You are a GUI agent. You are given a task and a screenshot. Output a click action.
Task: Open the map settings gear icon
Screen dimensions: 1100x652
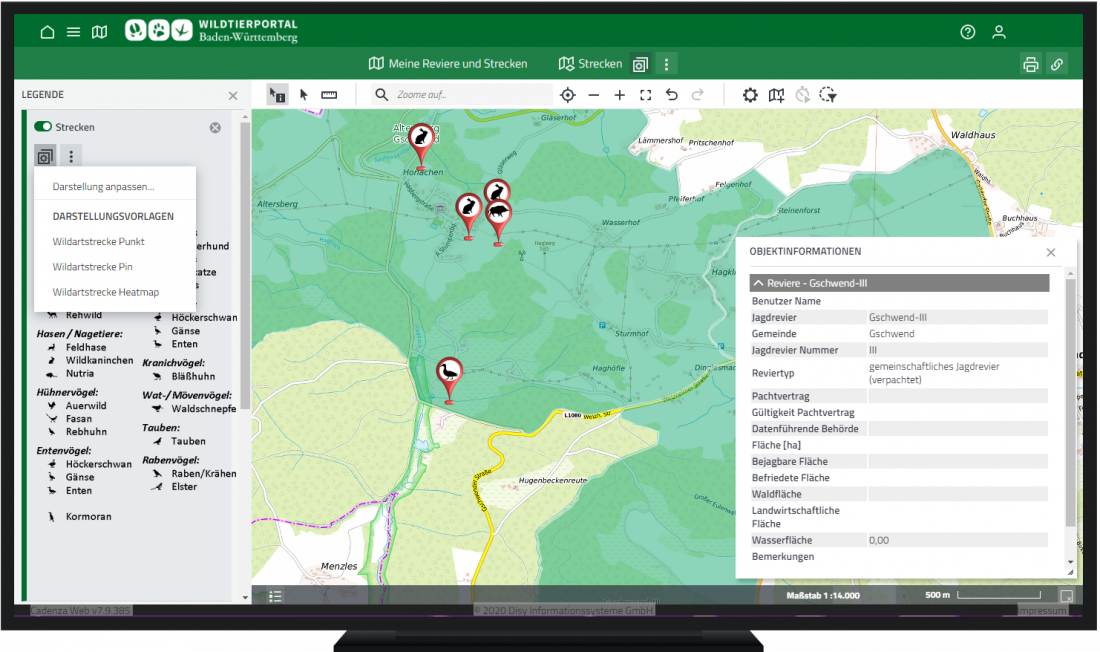(750, 94)
